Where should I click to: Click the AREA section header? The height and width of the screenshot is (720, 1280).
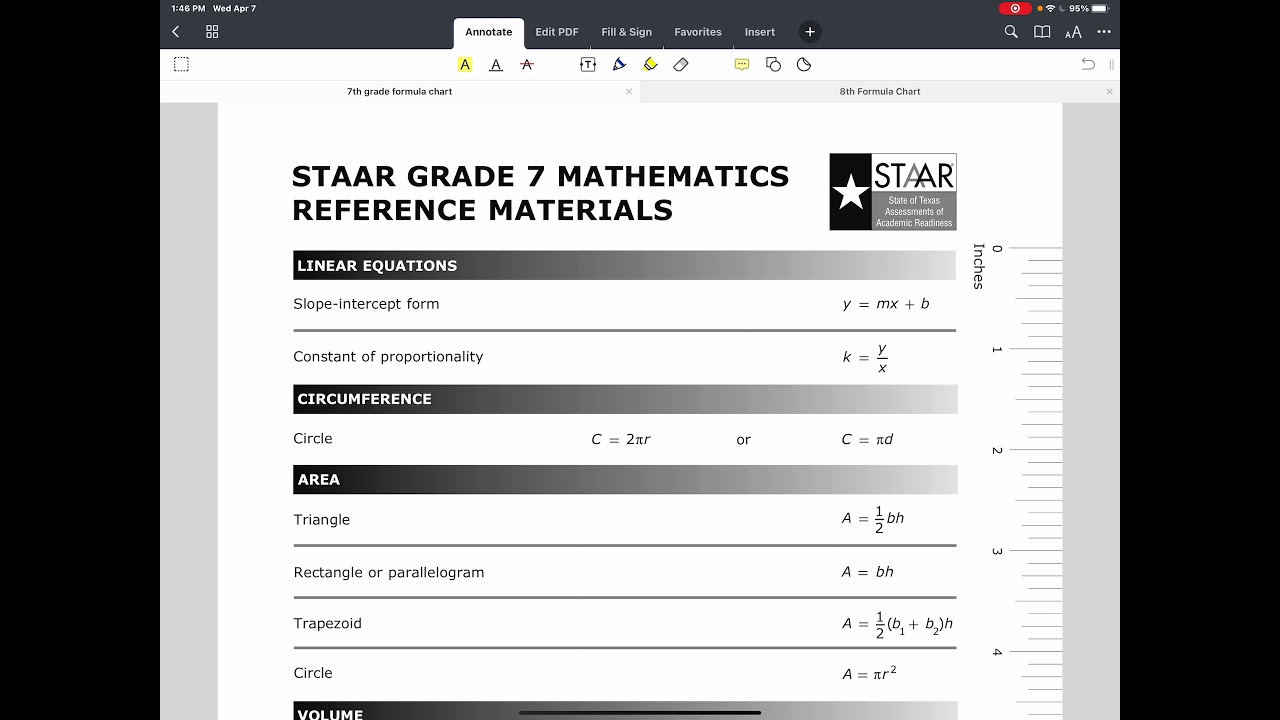tap(625, 479)
